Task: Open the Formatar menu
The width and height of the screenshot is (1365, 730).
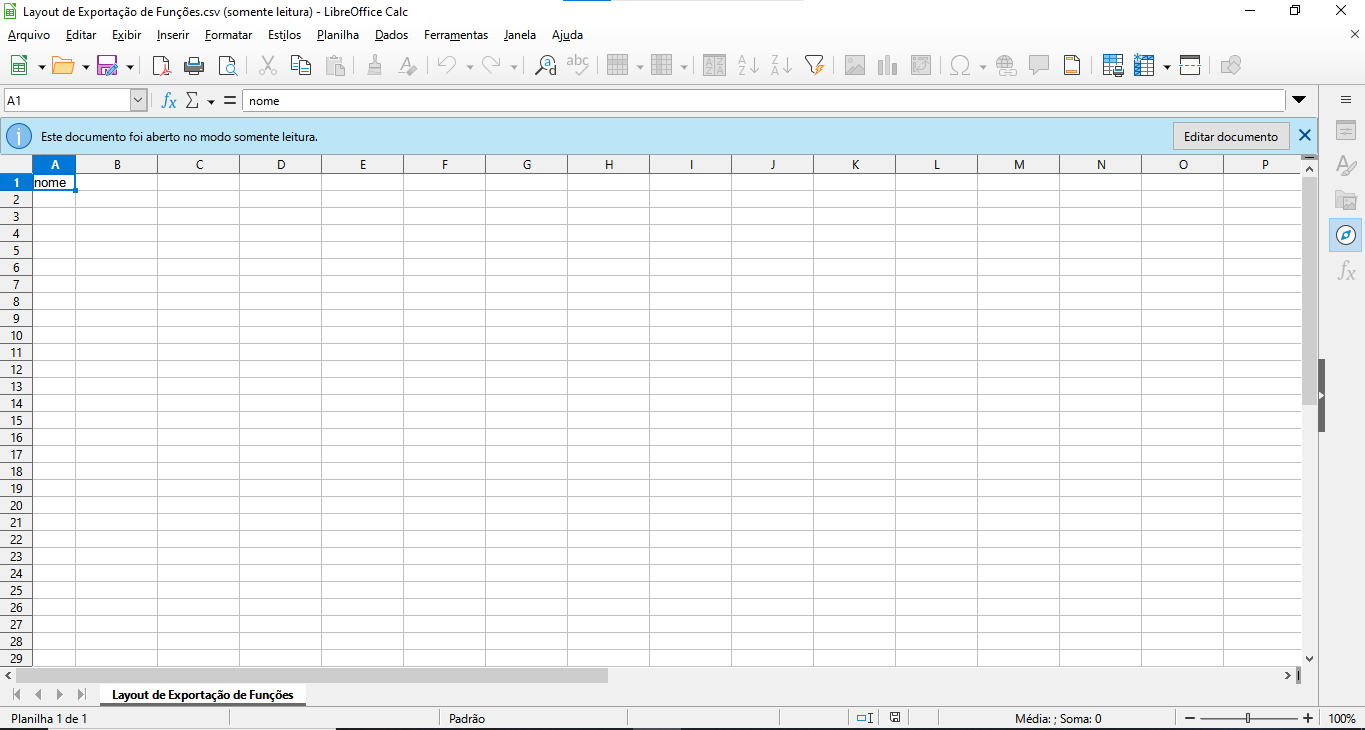Action: 228,35
